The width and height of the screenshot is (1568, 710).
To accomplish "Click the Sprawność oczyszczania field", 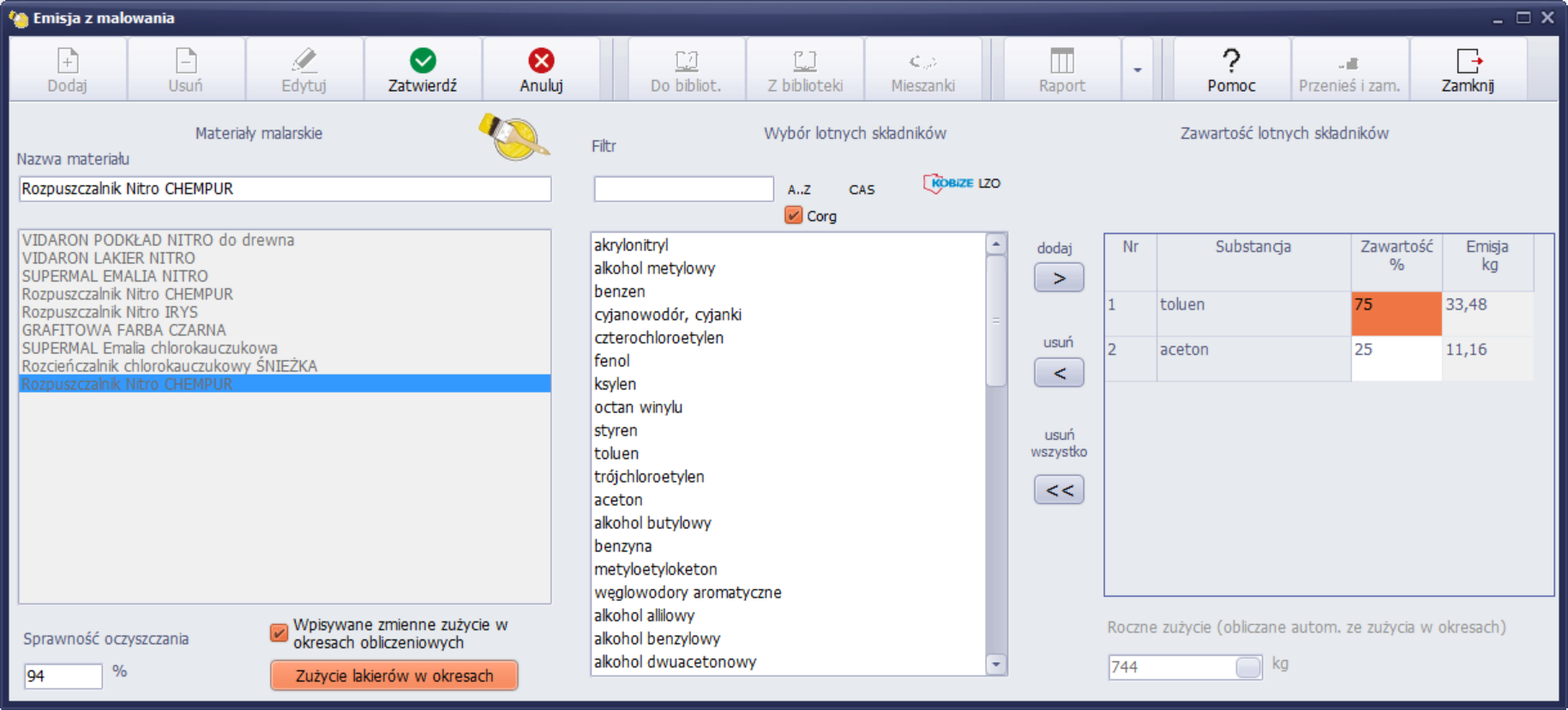I will pyautogui.click(x=63, y=676).
